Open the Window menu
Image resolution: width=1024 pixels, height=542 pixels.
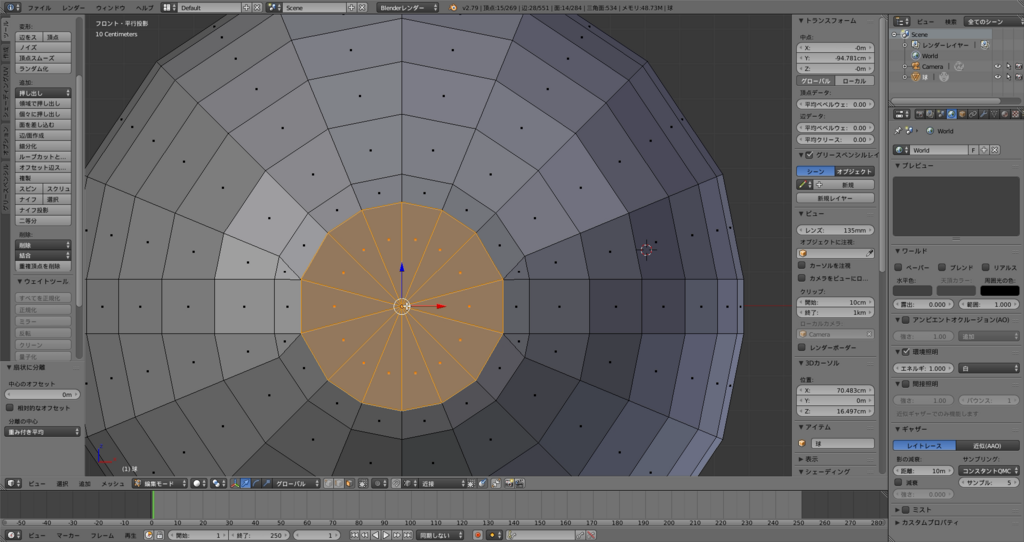(x=110, y=8)
